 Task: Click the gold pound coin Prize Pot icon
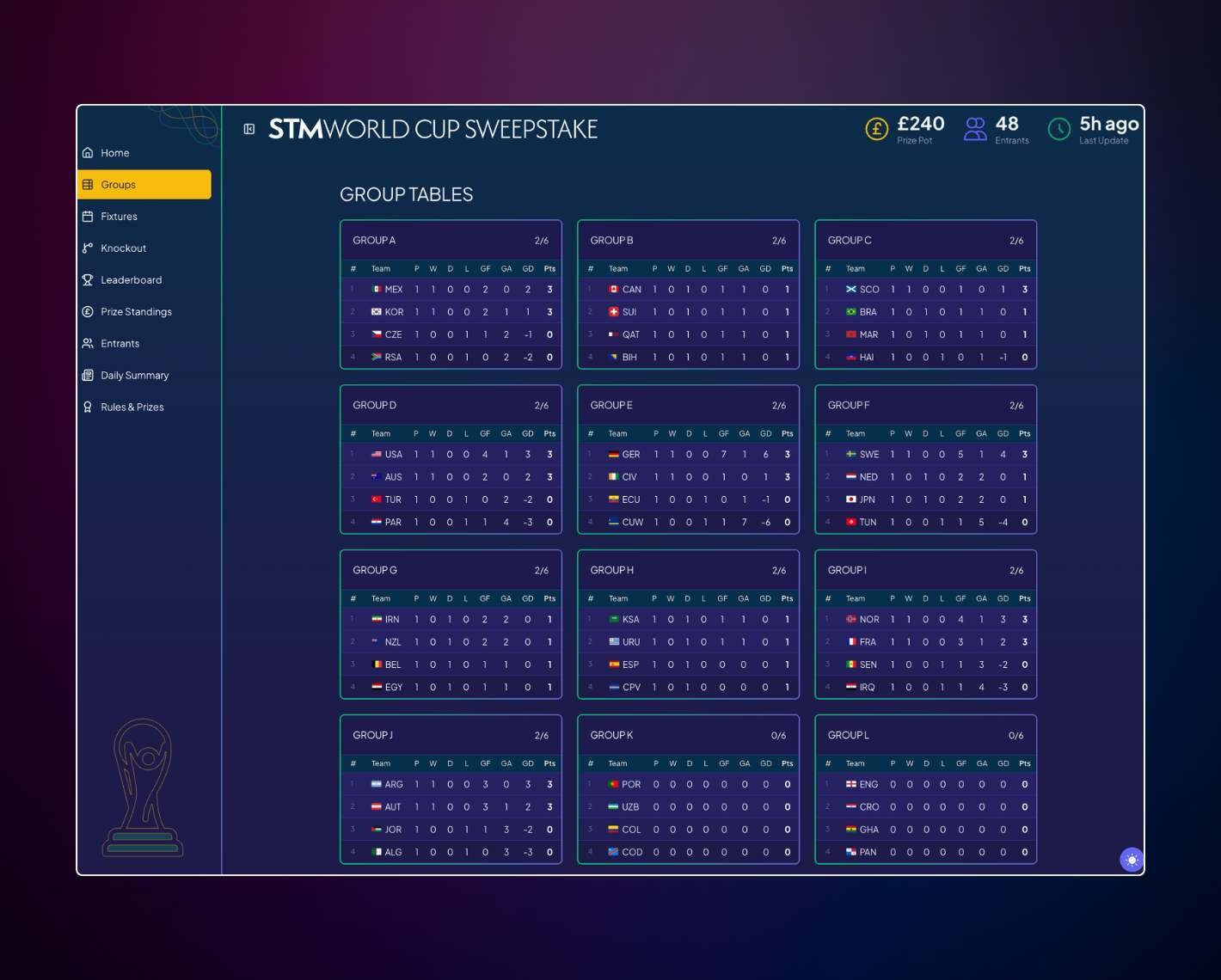[876, 130]
